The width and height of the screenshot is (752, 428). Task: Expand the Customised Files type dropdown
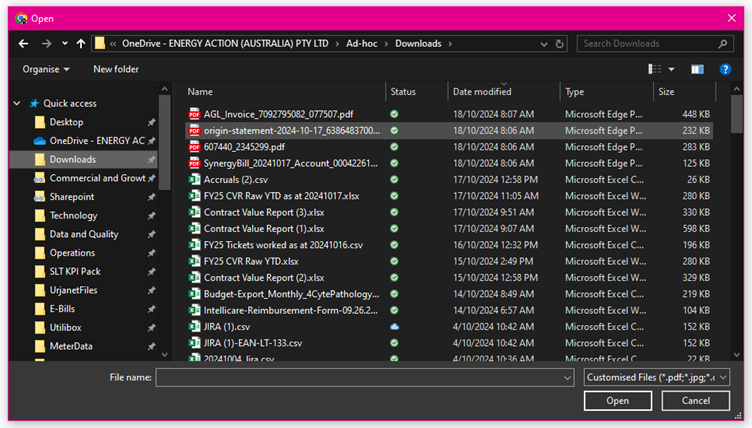pos(657,377)
